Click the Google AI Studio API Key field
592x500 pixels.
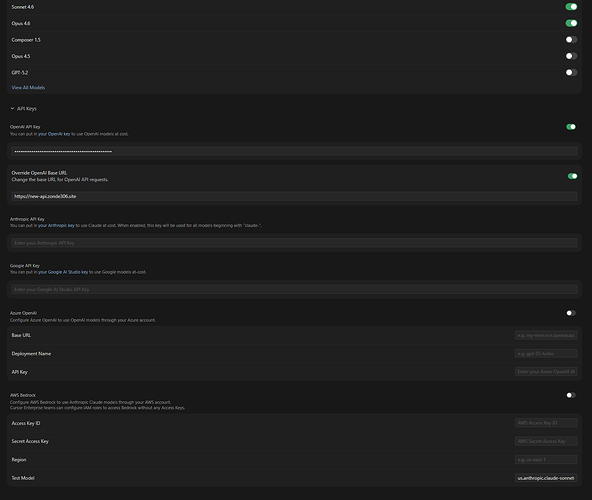click(294, 290)
